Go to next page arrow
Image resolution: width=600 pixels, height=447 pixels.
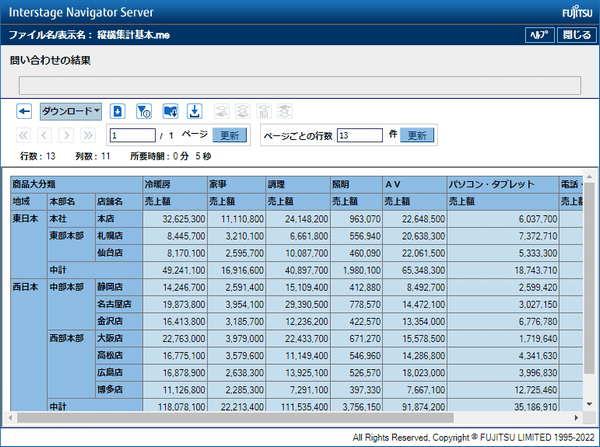66,135
